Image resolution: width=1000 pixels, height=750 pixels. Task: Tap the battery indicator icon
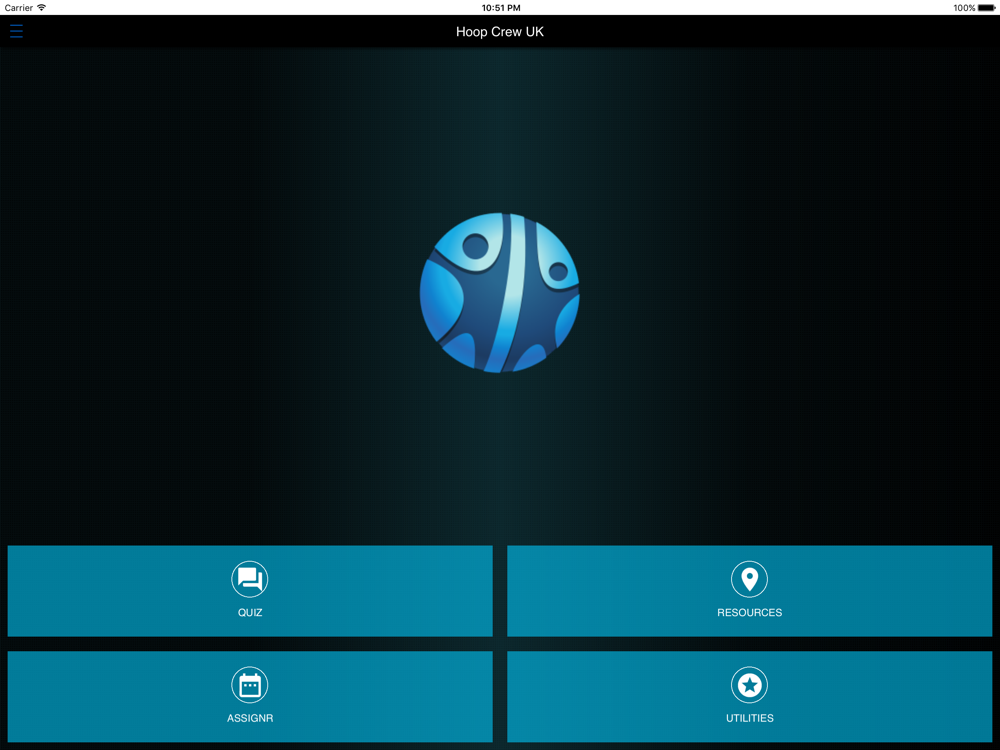tap(987, 8)
